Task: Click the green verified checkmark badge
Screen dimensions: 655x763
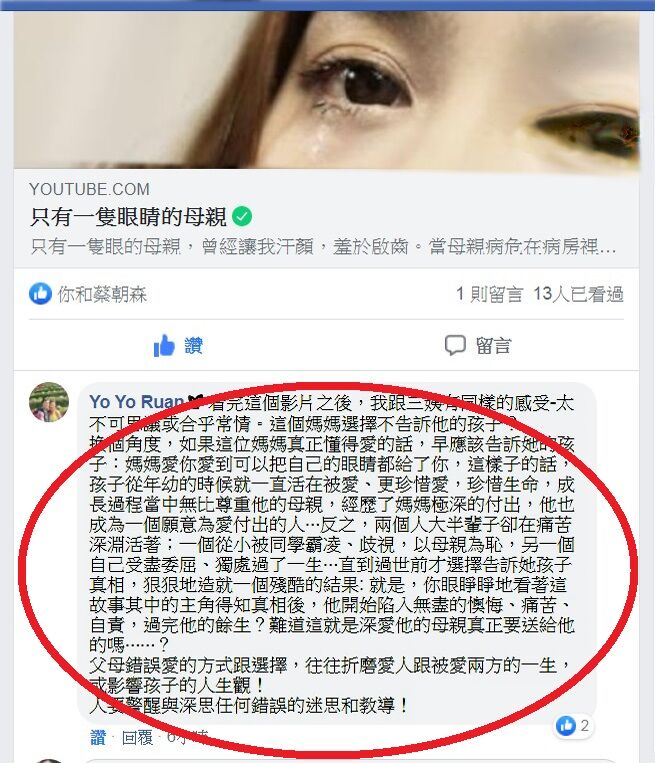Action: pos(242,216)
